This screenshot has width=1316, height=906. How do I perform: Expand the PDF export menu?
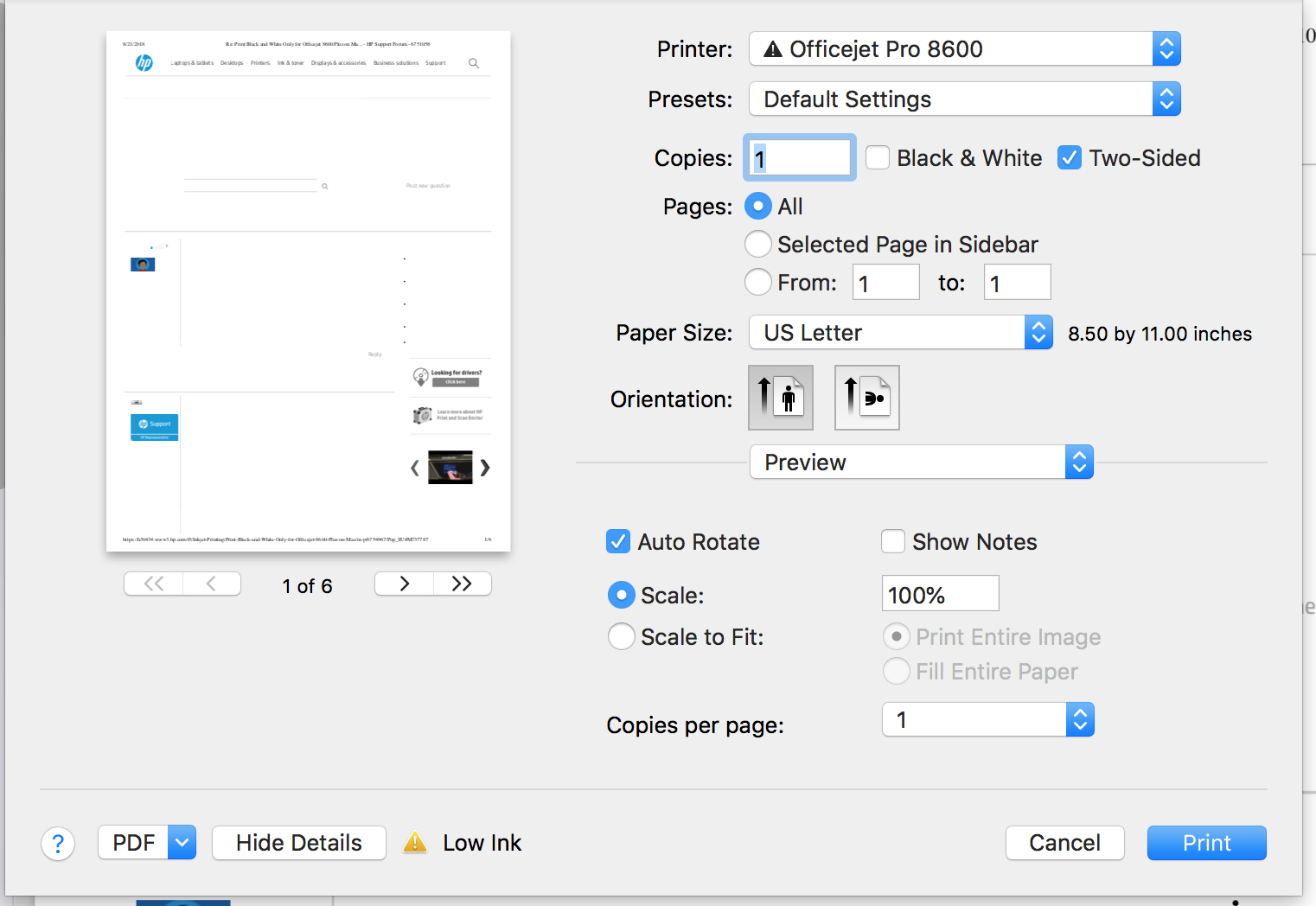[x=181, y=842]
